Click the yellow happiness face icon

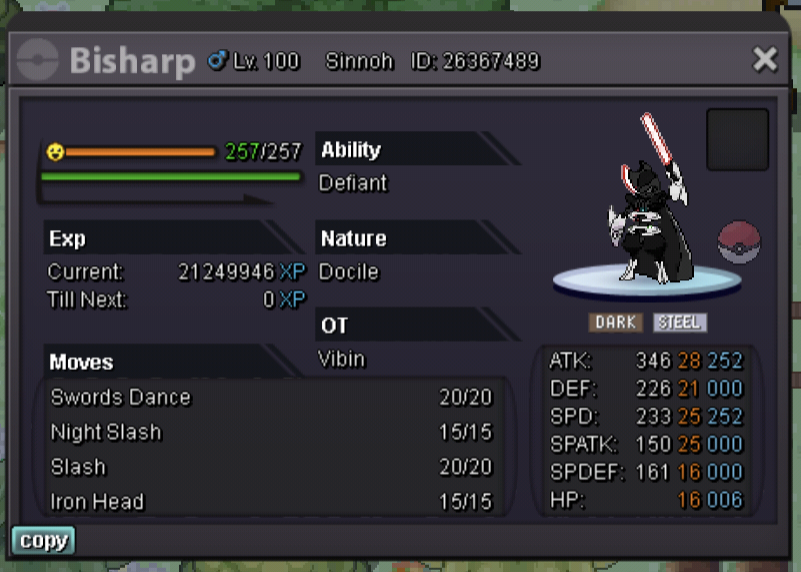point(55,152)
